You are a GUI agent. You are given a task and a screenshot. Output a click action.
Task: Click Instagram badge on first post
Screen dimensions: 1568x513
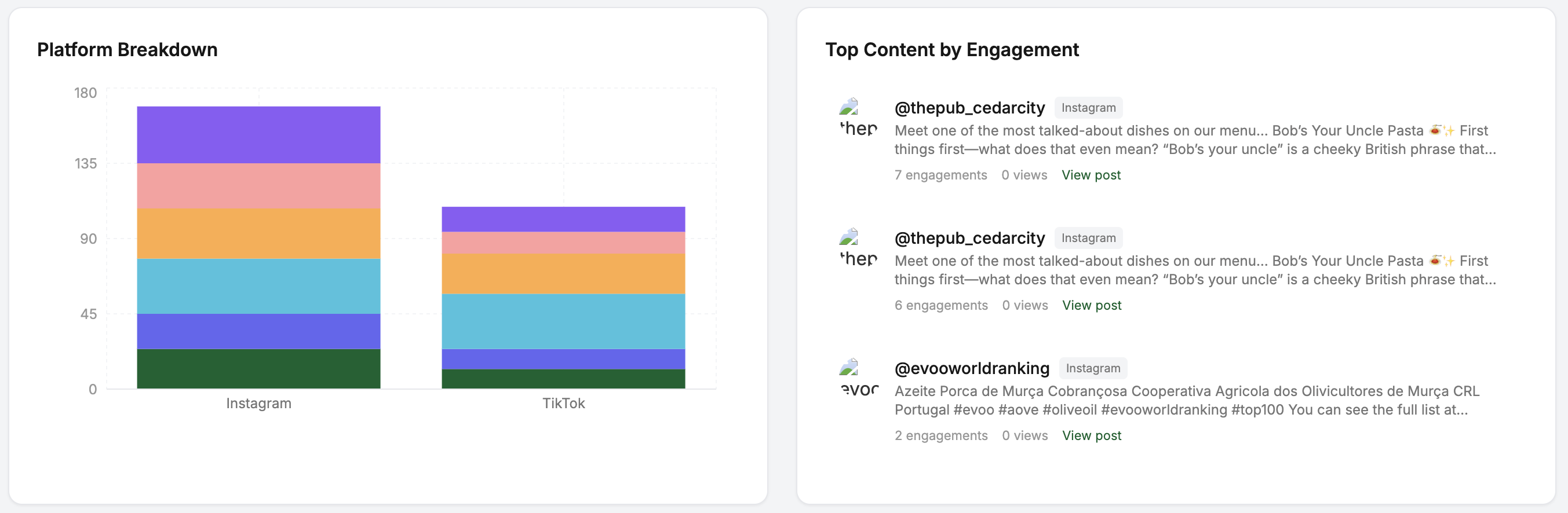[x=1088, y=108]
